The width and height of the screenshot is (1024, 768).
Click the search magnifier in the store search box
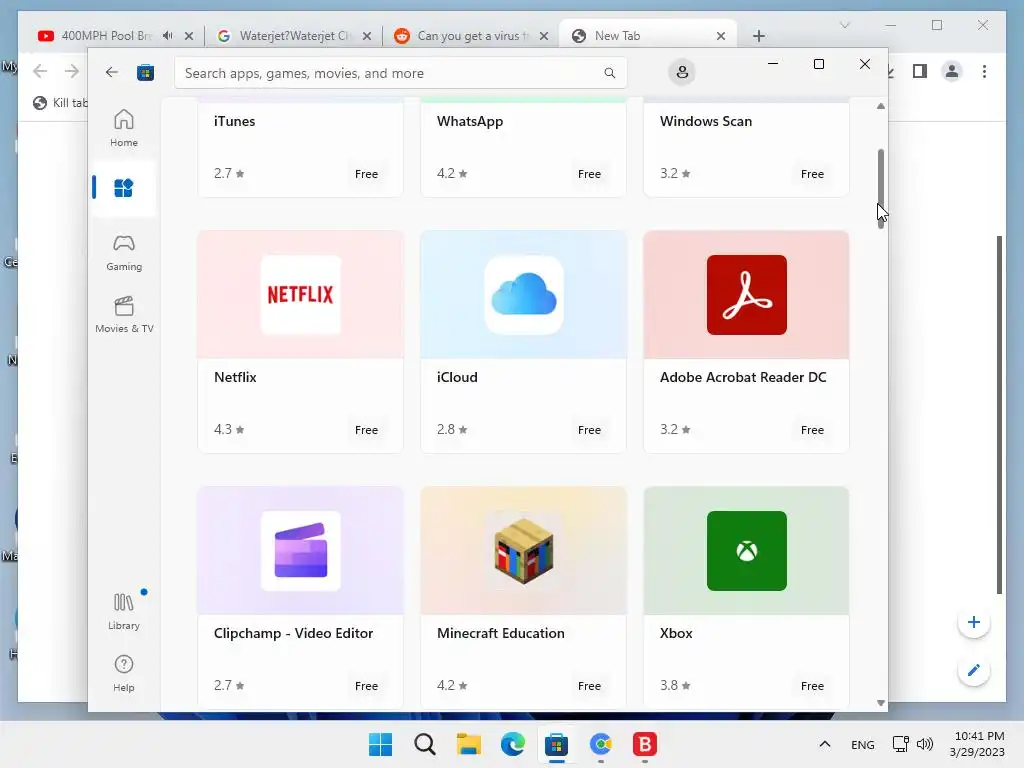(x=609, y=72)
